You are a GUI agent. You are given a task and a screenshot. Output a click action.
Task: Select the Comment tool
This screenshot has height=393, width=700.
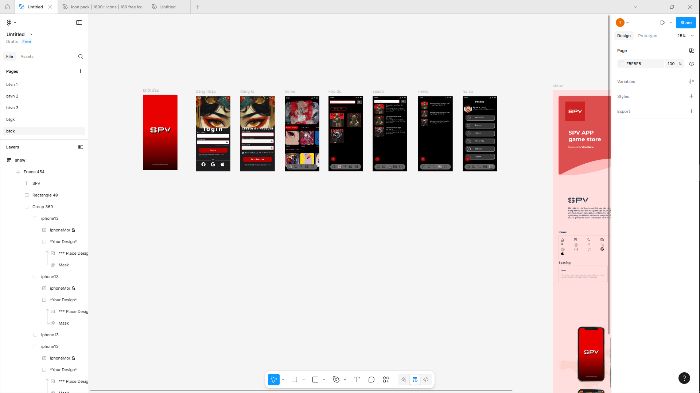click(371, 380)
